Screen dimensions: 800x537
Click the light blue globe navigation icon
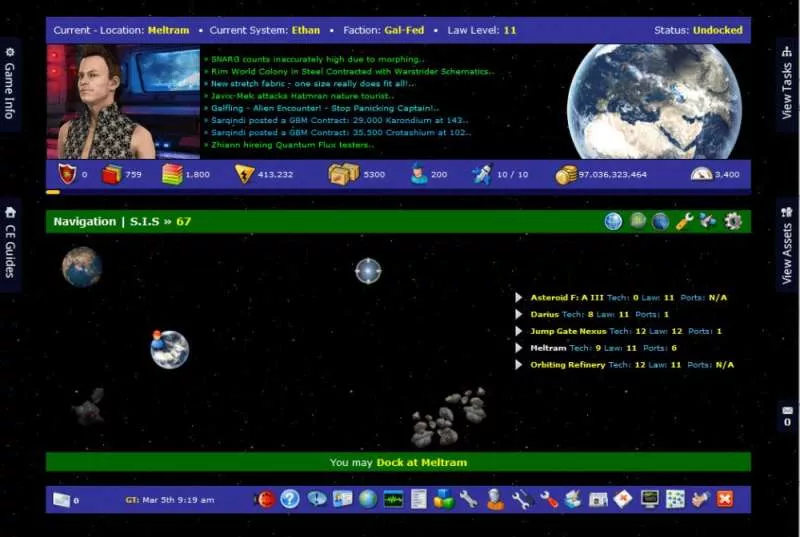click(x=613, y=221)
